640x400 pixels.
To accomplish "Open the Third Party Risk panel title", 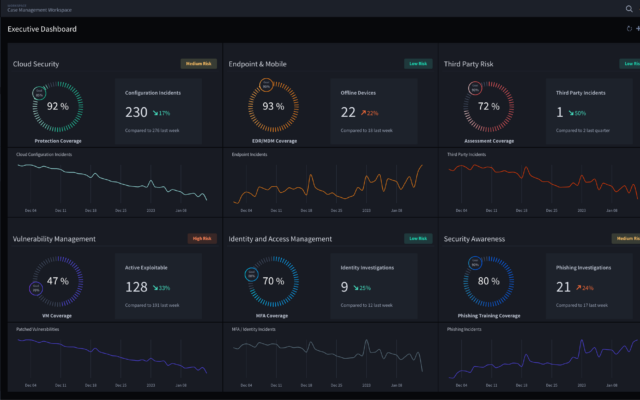I will coord(469,64).
